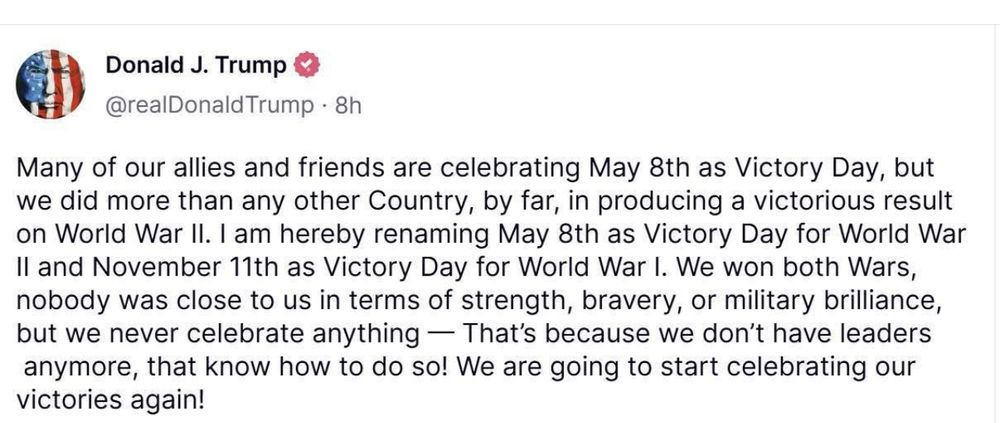Open the Donald J. Trump display name
This screenshot has width=1000, height=423.
point(196,64)
